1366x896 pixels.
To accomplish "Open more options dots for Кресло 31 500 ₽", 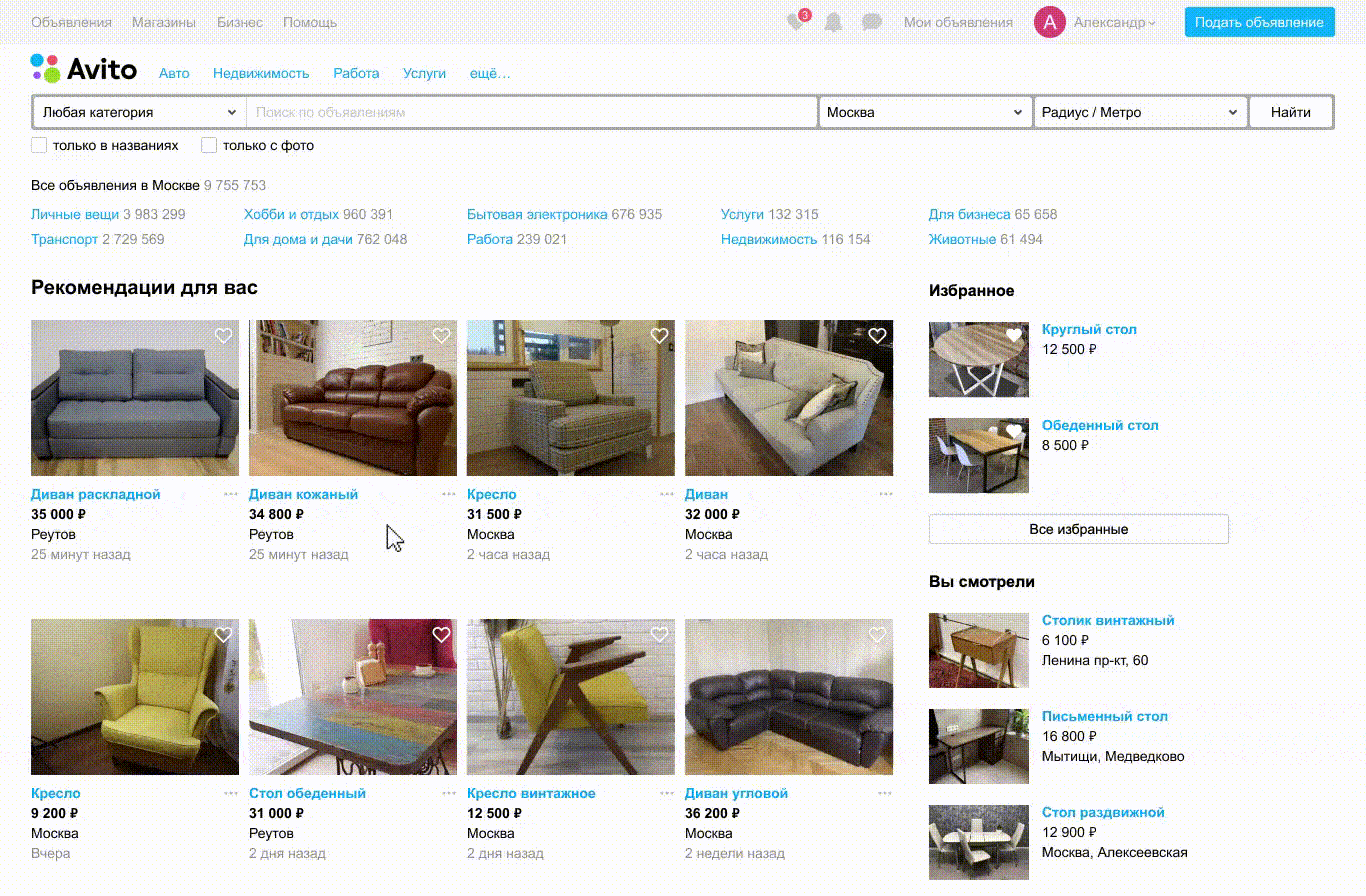I will pos(667,494).
